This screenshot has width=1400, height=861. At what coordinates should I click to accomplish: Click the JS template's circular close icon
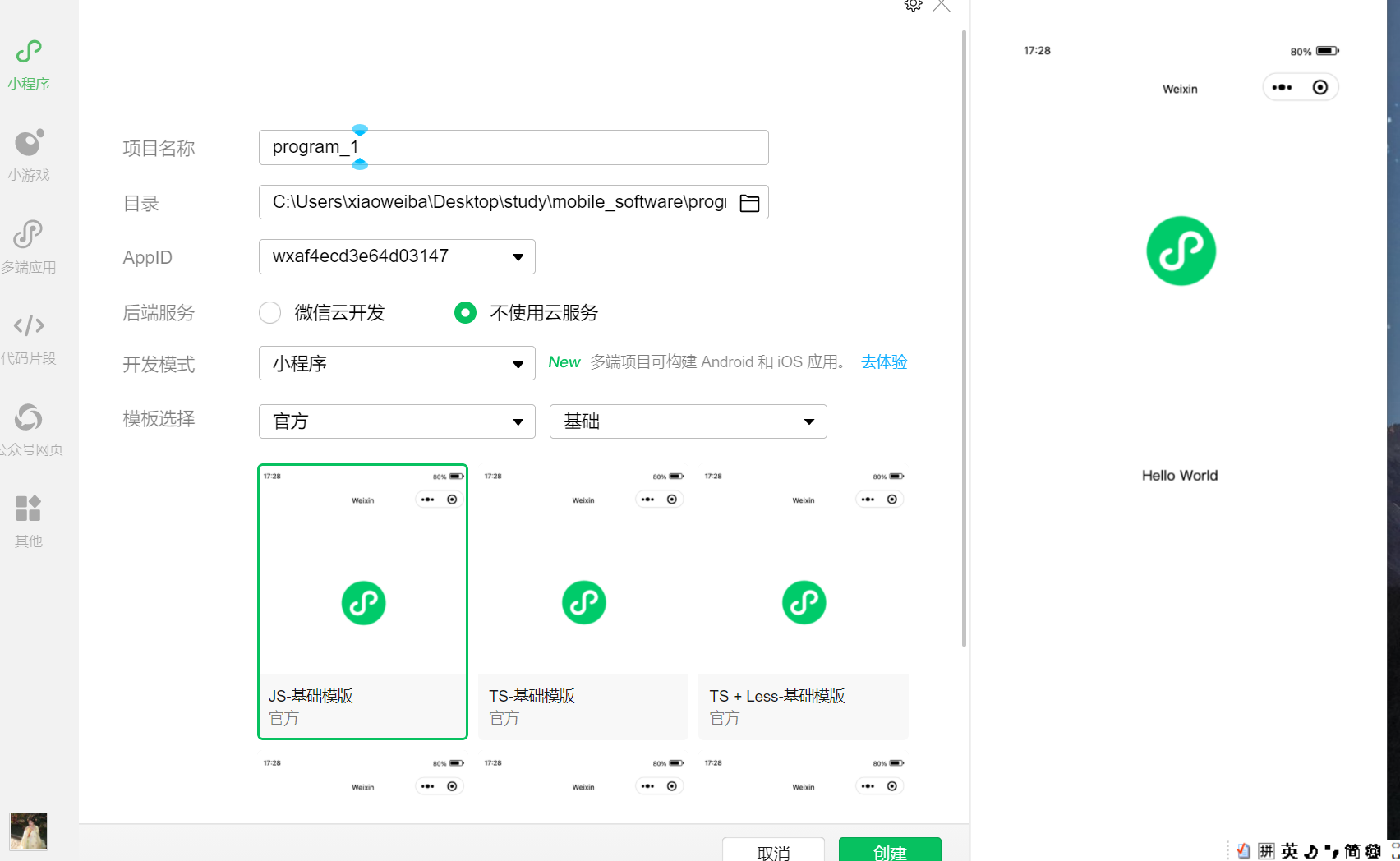pyautogui.click(x=452, y=500)
